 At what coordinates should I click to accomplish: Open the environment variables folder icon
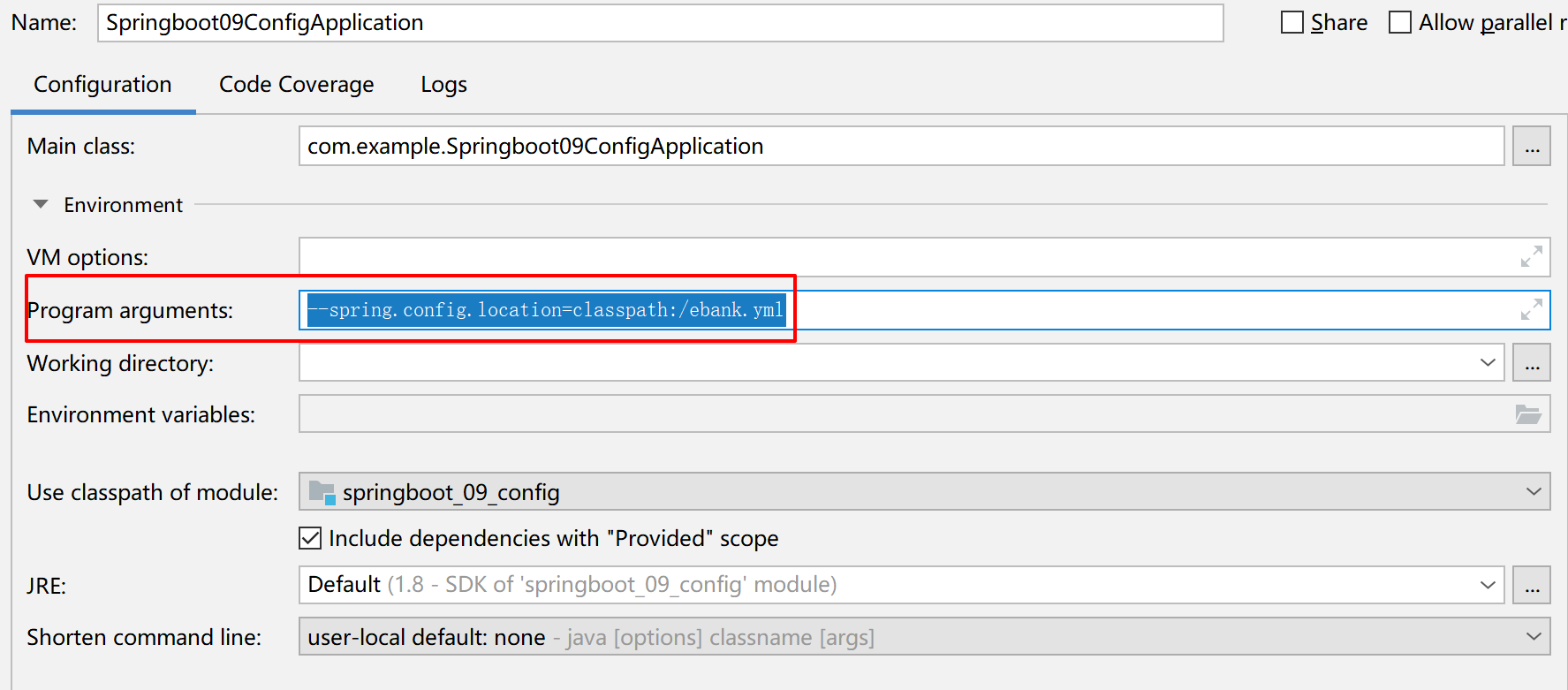coord(1528,414)
